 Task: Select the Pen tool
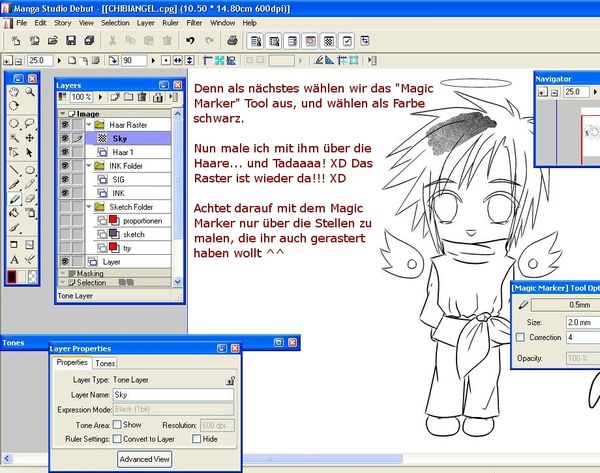[14, 184]
